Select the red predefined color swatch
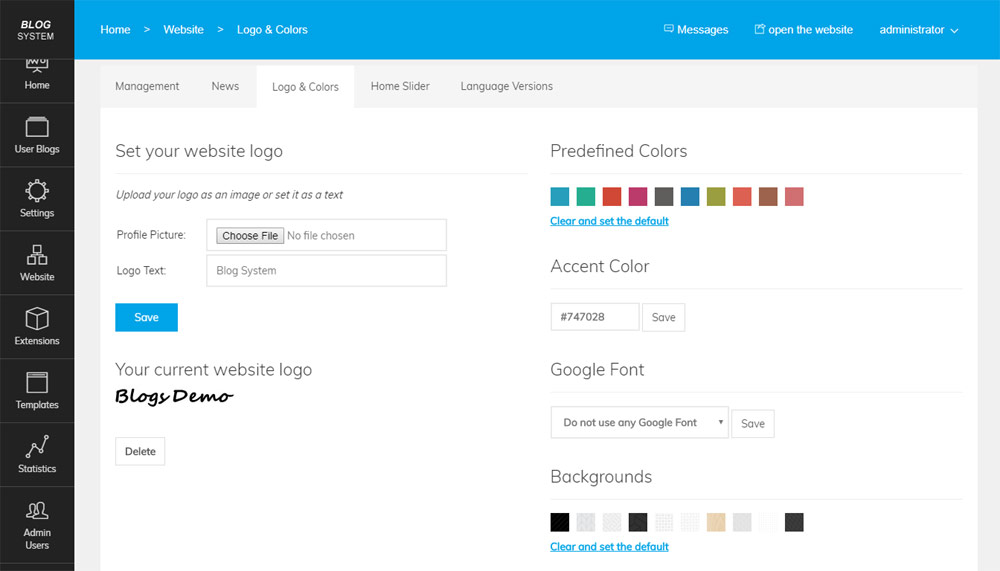 click(612, 196)
